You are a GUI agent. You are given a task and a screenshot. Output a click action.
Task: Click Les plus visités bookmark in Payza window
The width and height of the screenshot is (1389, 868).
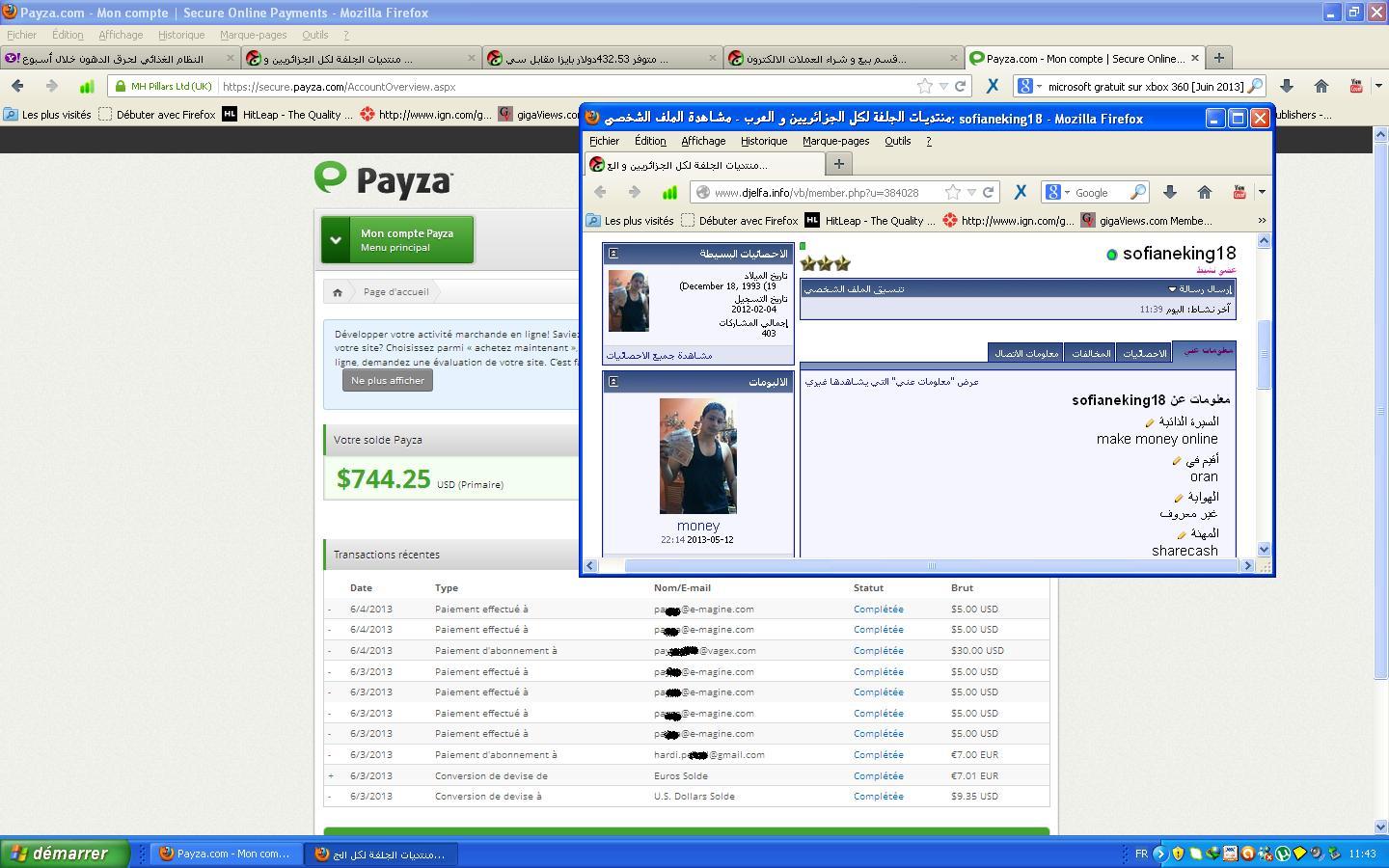coord(48,115)
